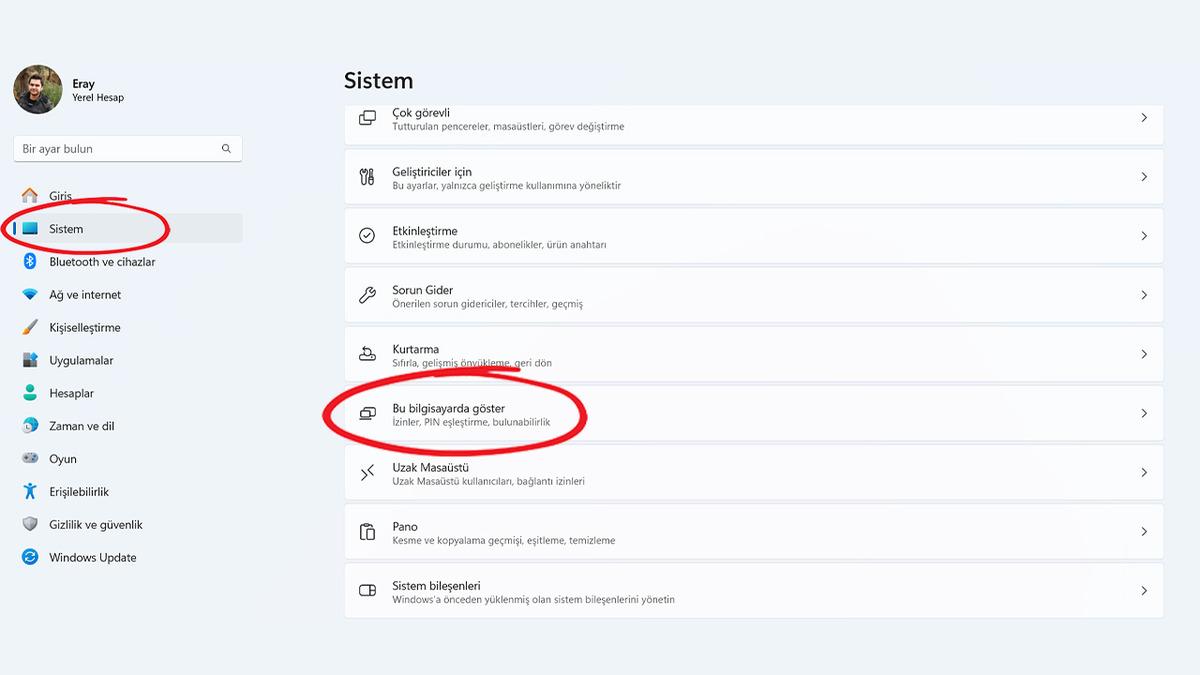Click the Gizlilik ve güvenlik shield icon
Screen dimensions: 1200x675
(x=30, y=525)
